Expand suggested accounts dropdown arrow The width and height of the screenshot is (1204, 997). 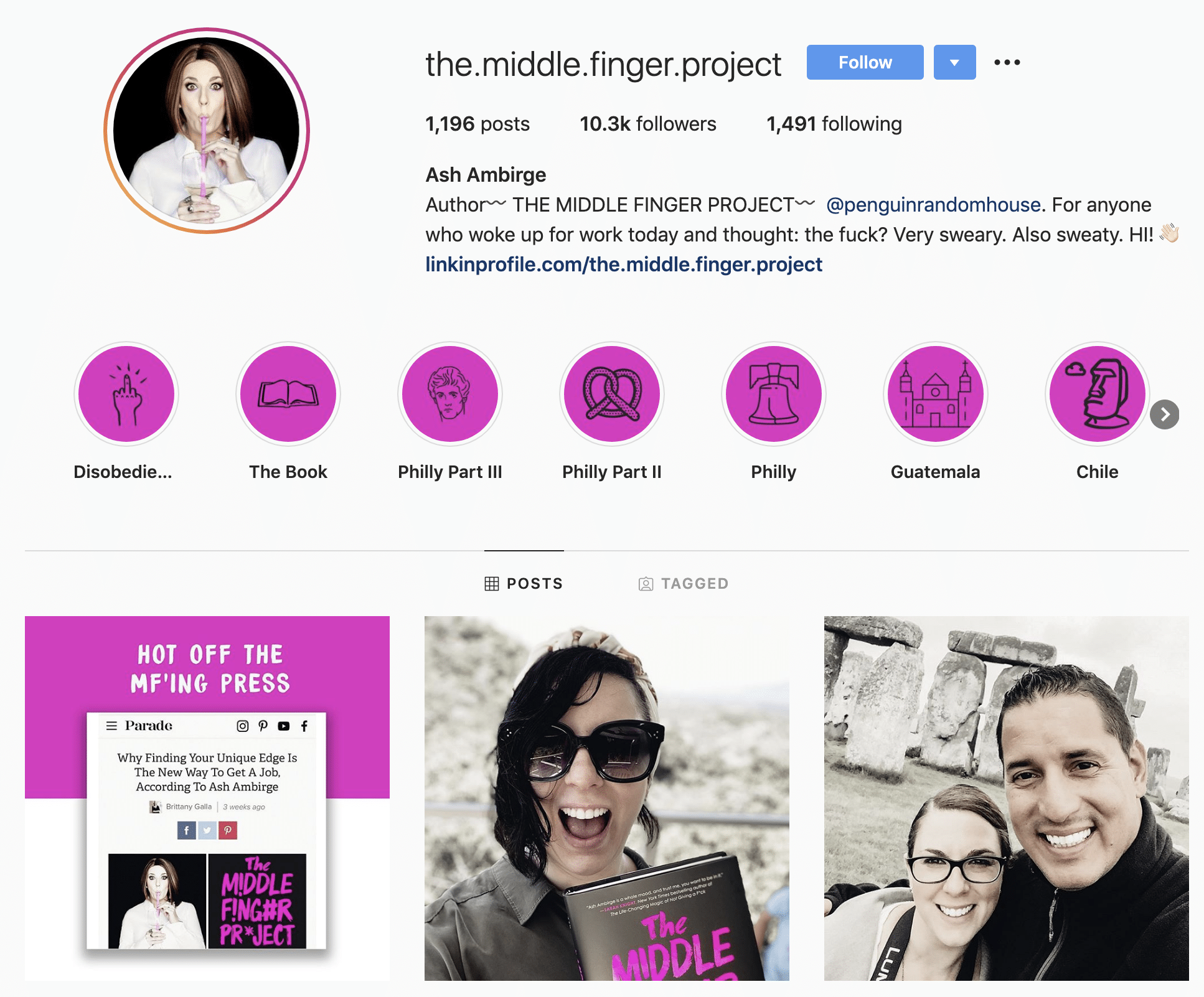954,62
